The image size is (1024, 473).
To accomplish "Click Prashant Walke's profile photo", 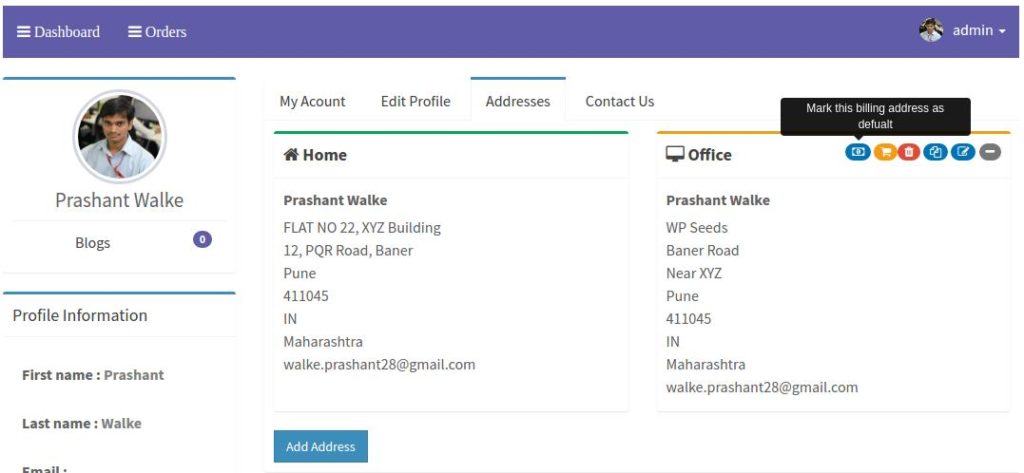I will tap(119, 137).
